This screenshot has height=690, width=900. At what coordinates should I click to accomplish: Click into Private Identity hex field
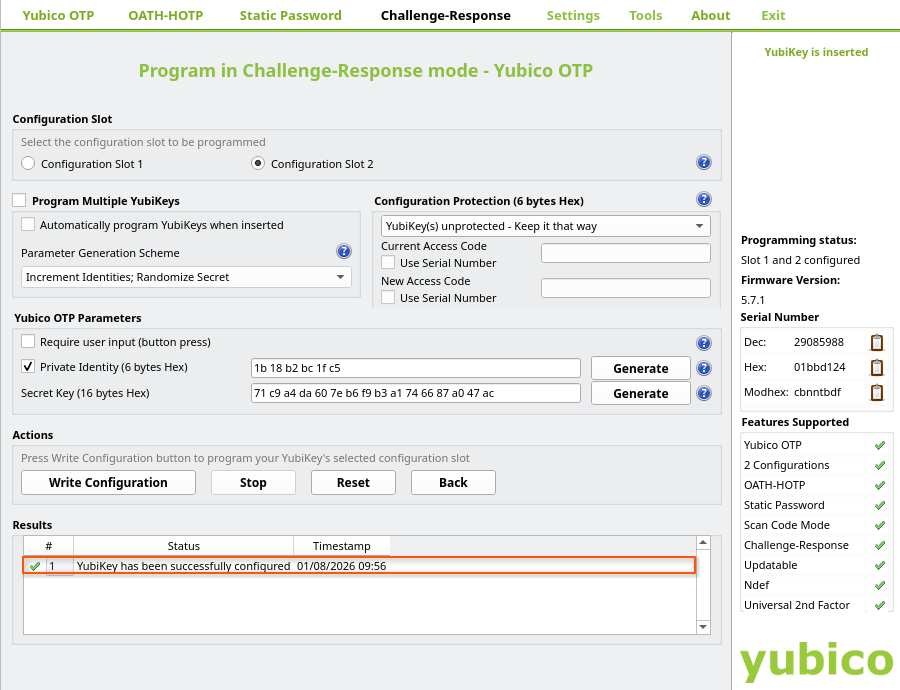[x=416, y=368]
